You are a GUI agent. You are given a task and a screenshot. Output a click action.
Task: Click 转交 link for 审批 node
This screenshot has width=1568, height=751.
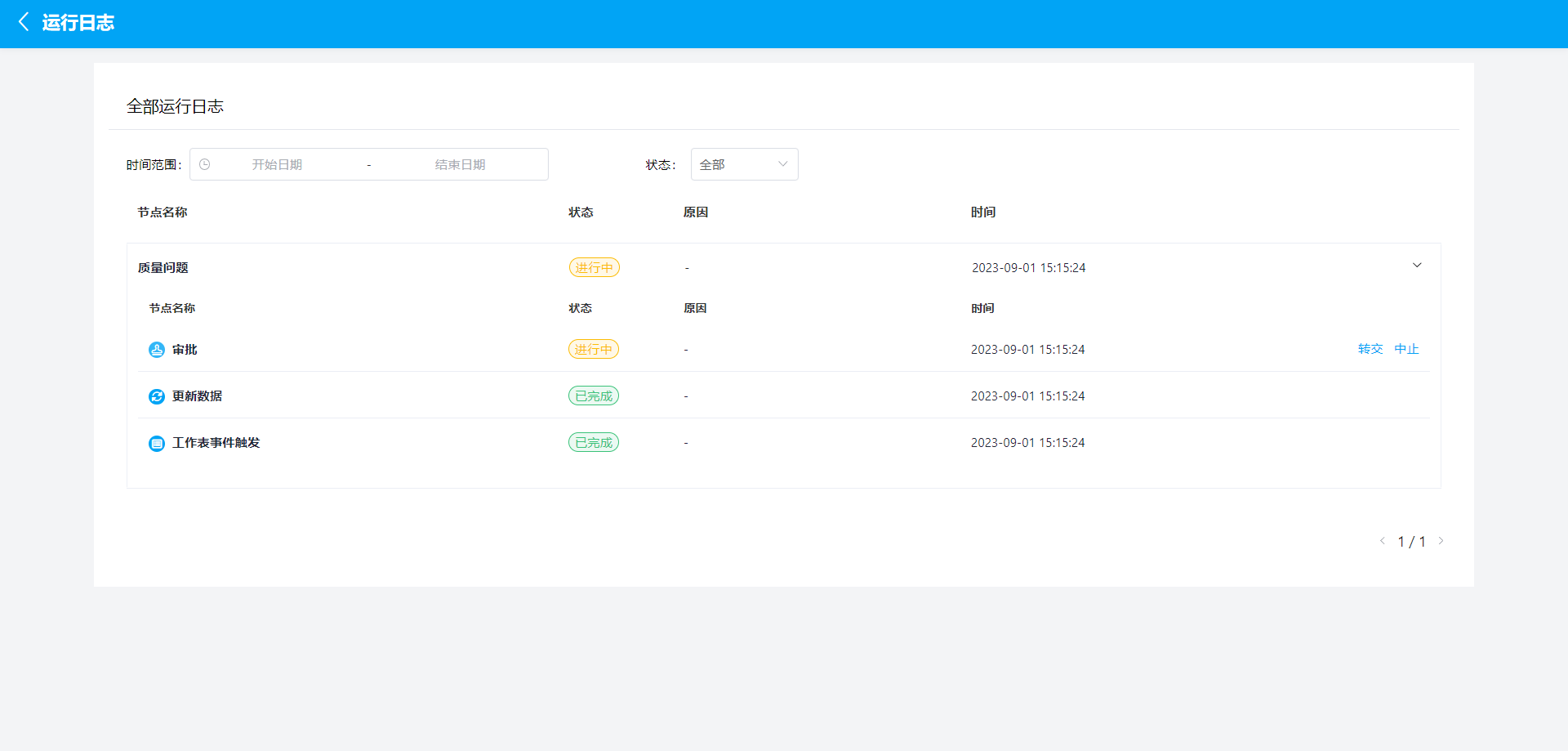1370,349
